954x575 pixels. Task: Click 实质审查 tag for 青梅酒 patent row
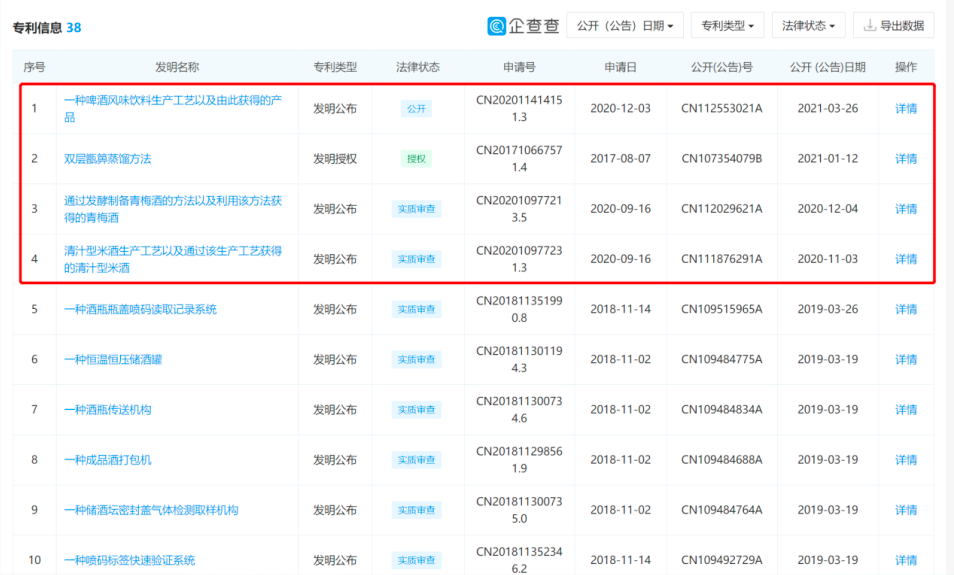(x=416, y=209)
